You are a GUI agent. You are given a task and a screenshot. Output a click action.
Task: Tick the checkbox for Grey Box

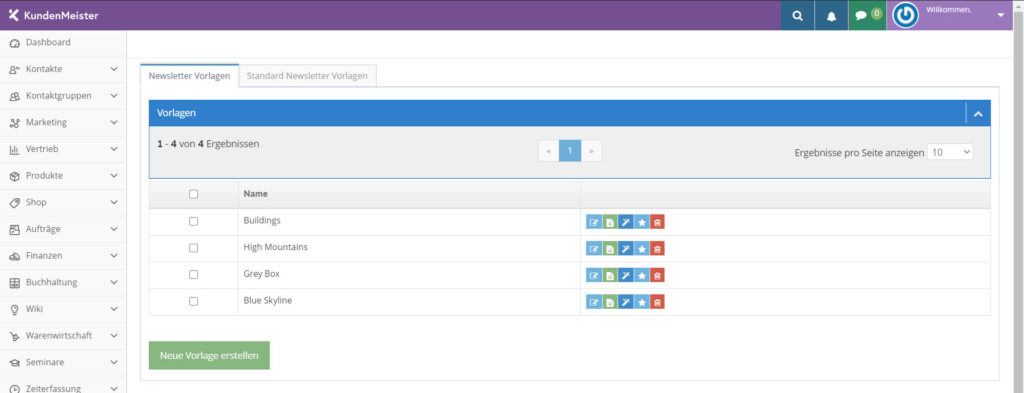point(193,275)
